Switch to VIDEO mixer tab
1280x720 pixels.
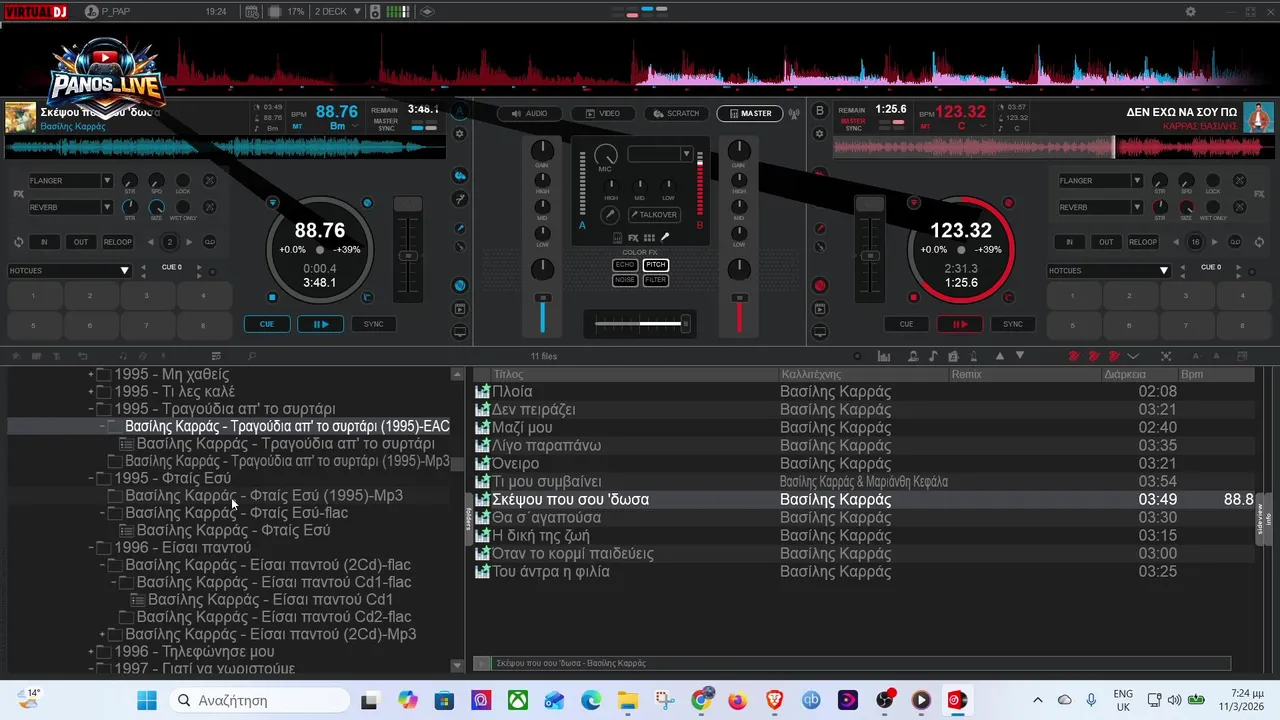[602, 113]
